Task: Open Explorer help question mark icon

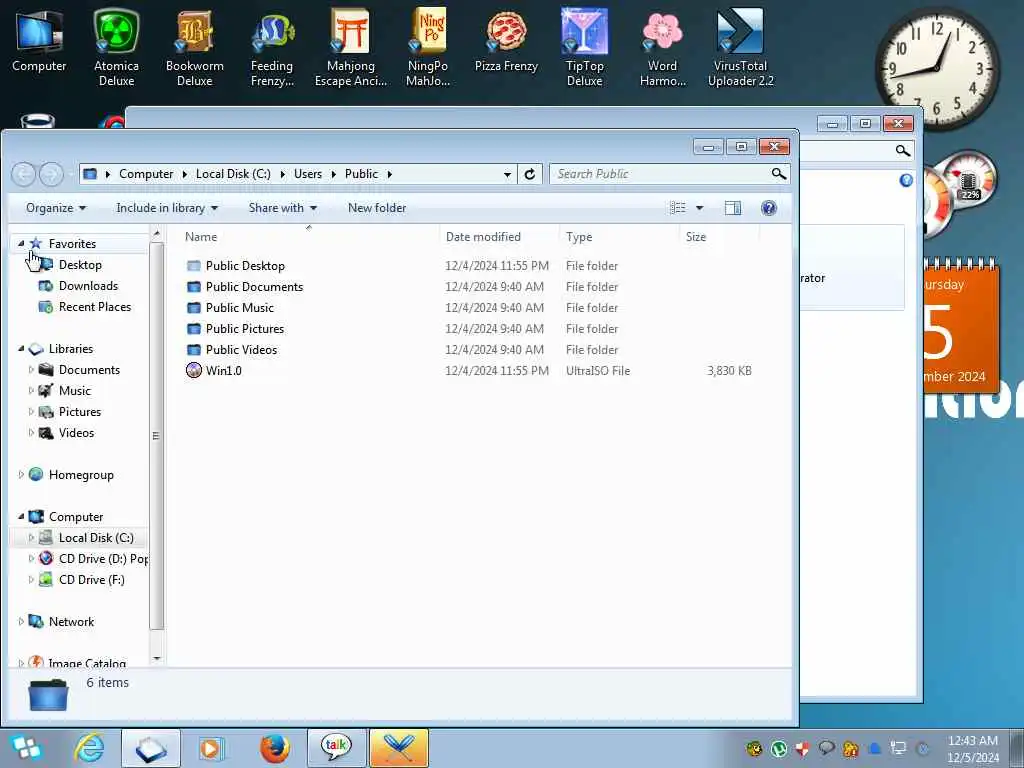Action: coord(769,208)
